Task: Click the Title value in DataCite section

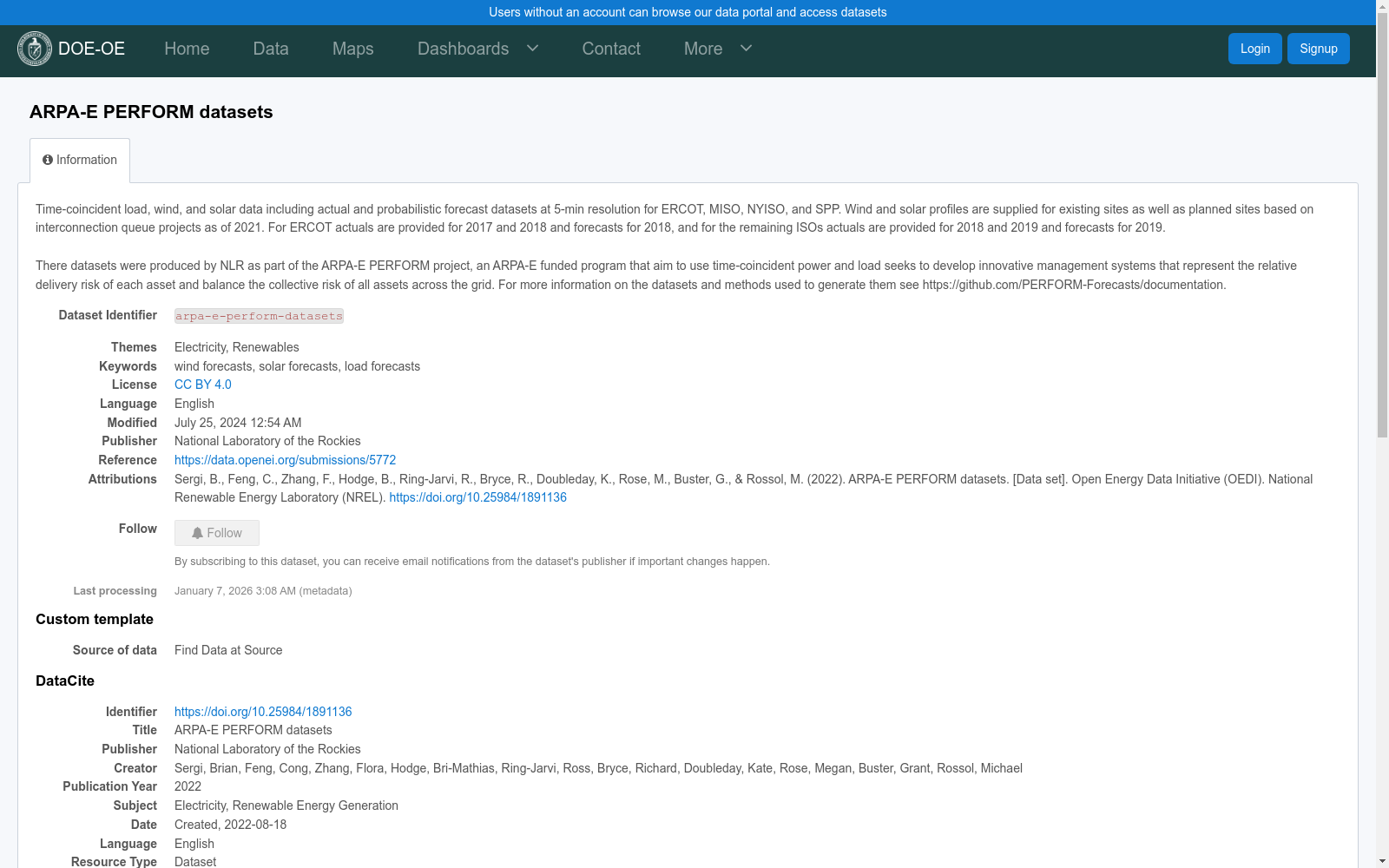Action: click(x=253, y=730)
